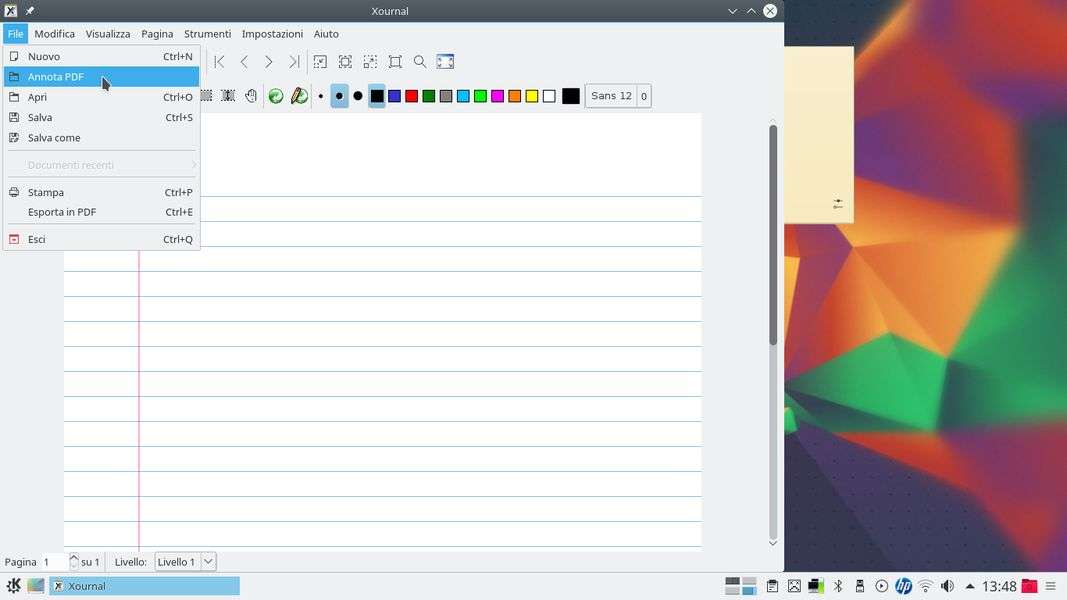Expand the system tray hidden icons arrow

click(969, 586)
